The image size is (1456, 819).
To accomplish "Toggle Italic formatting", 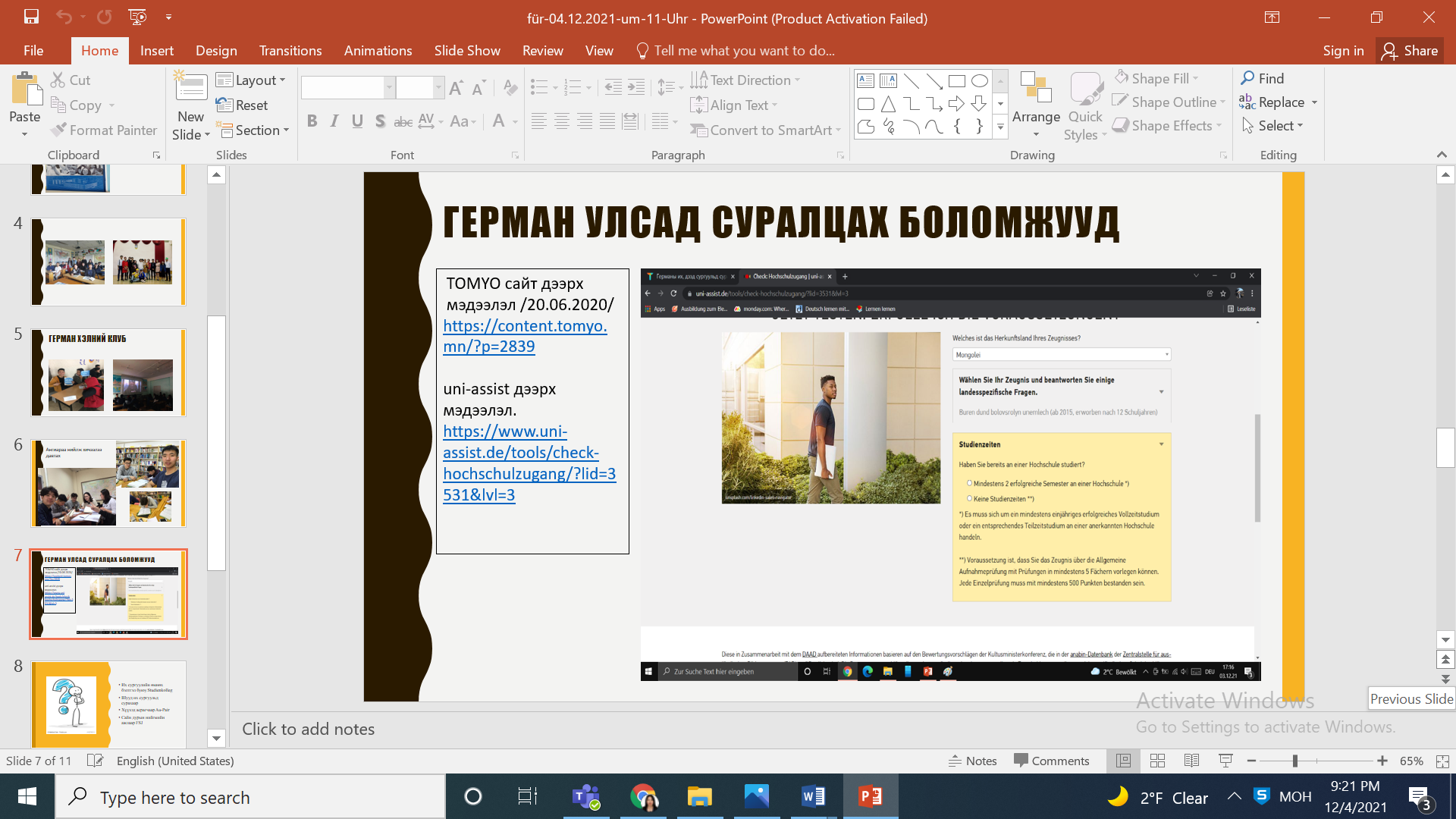I will pos(334,121).
